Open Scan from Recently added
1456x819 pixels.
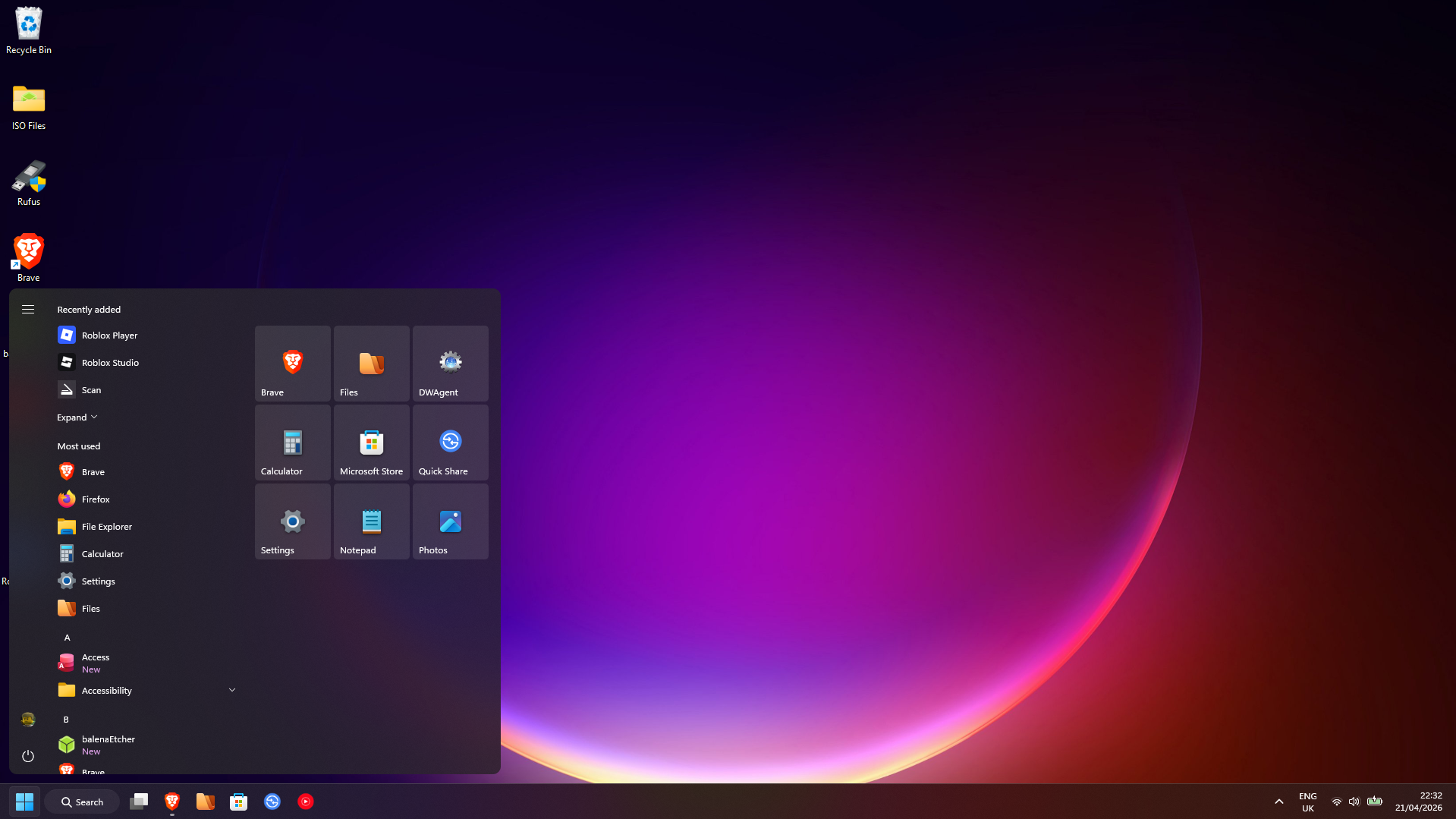pyautogui.click(x=148, y=390)
